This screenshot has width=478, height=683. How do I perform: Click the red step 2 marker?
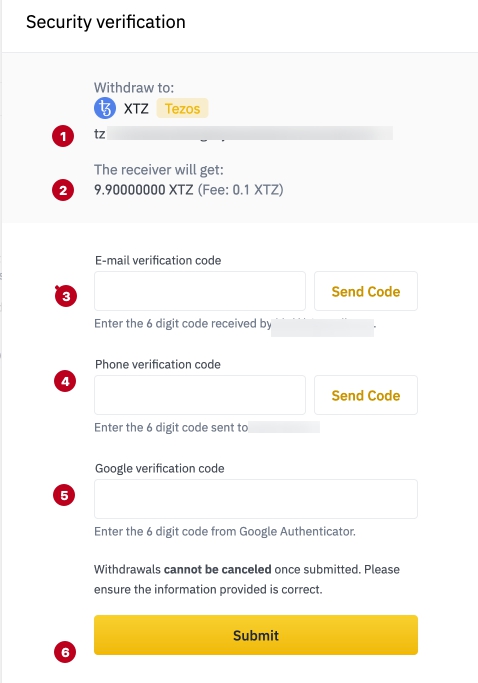[63, 190]
